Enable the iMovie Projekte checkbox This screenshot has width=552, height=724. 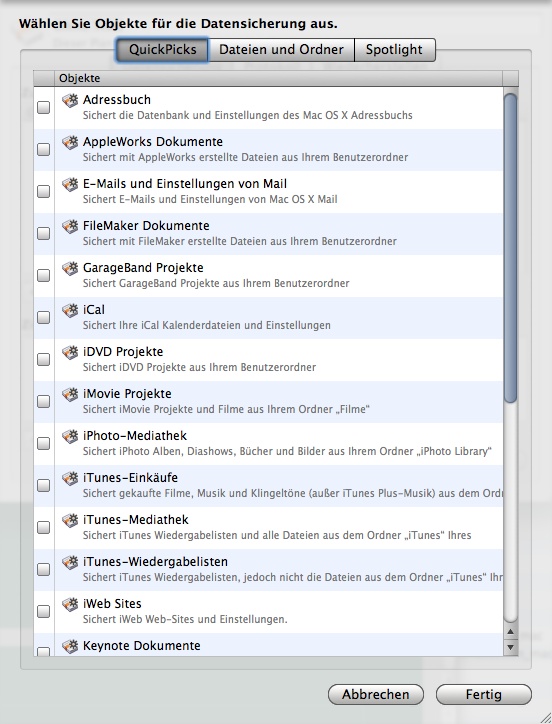[x=43, y=402]
